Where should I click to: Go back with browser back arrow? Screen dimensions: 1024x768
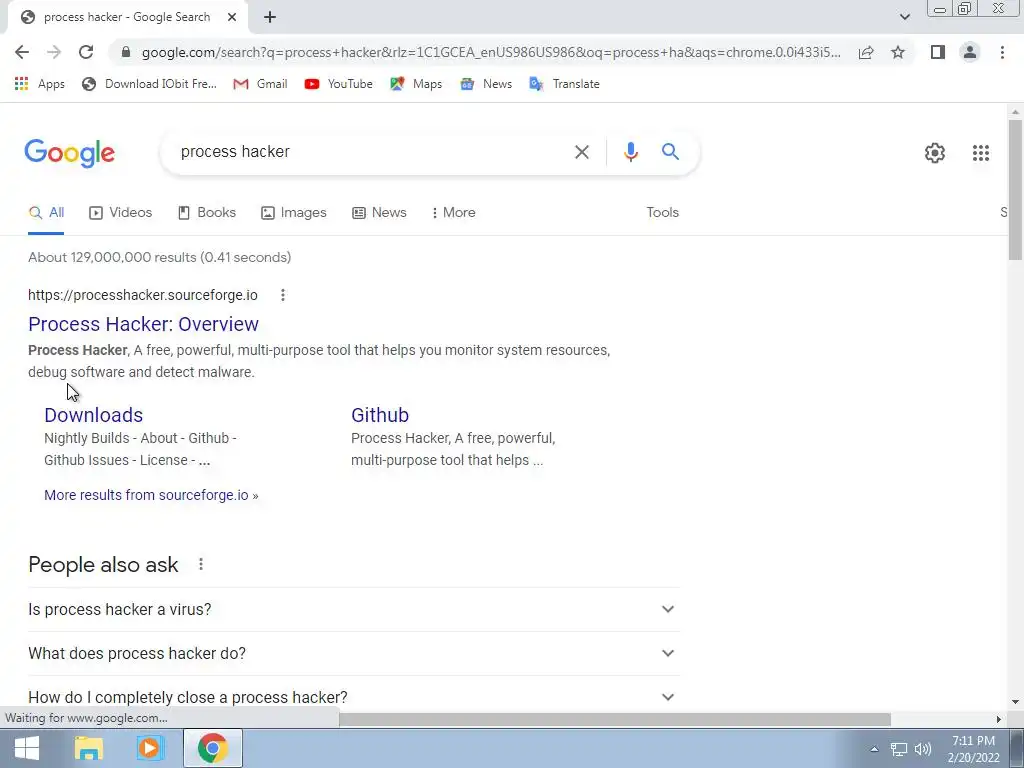coord(22,52)
